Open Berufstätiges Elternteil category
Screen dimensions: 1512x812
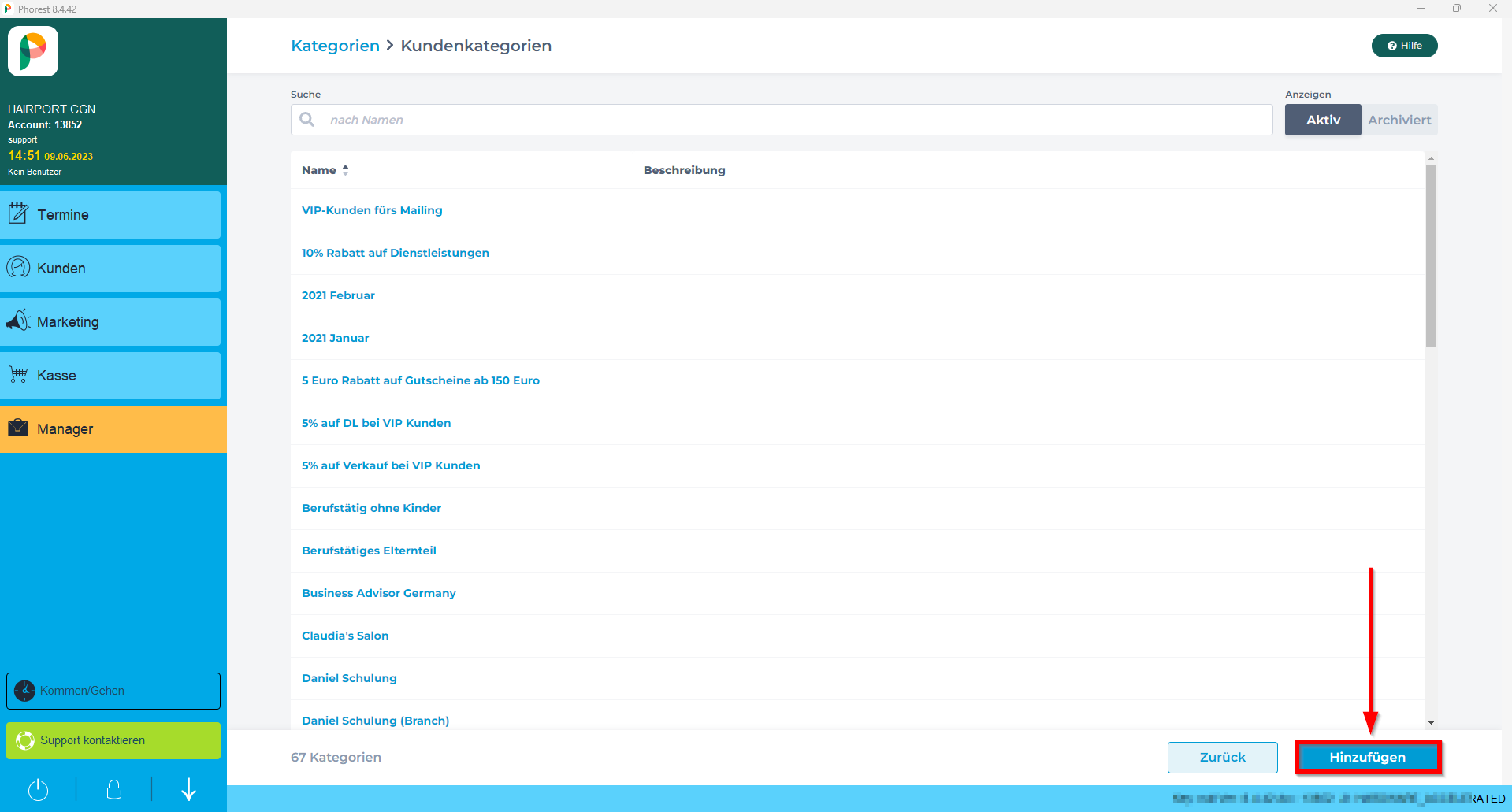pyautogui.click(x=369, y=551)
